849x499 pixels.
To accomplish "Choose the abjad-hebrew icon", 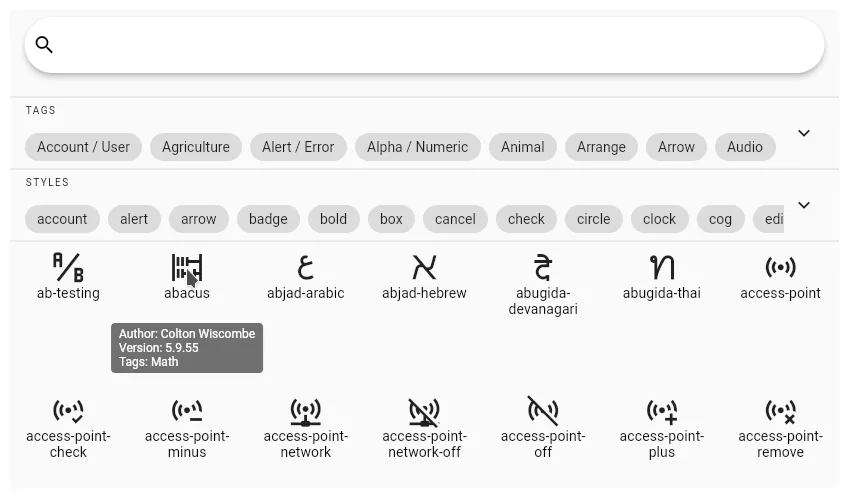I will coord(424,268).
